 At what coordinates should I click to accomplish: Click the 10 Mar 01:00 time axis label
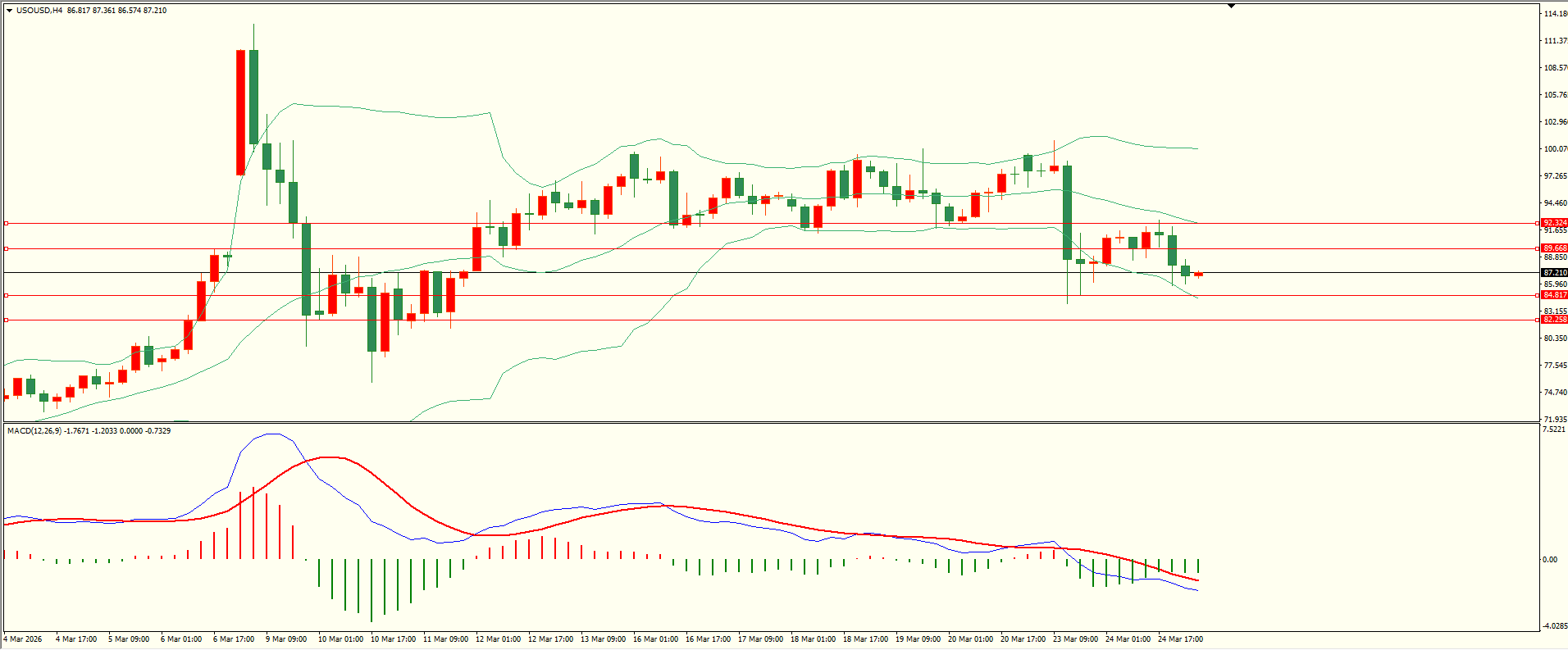click(x=340, y=639)
